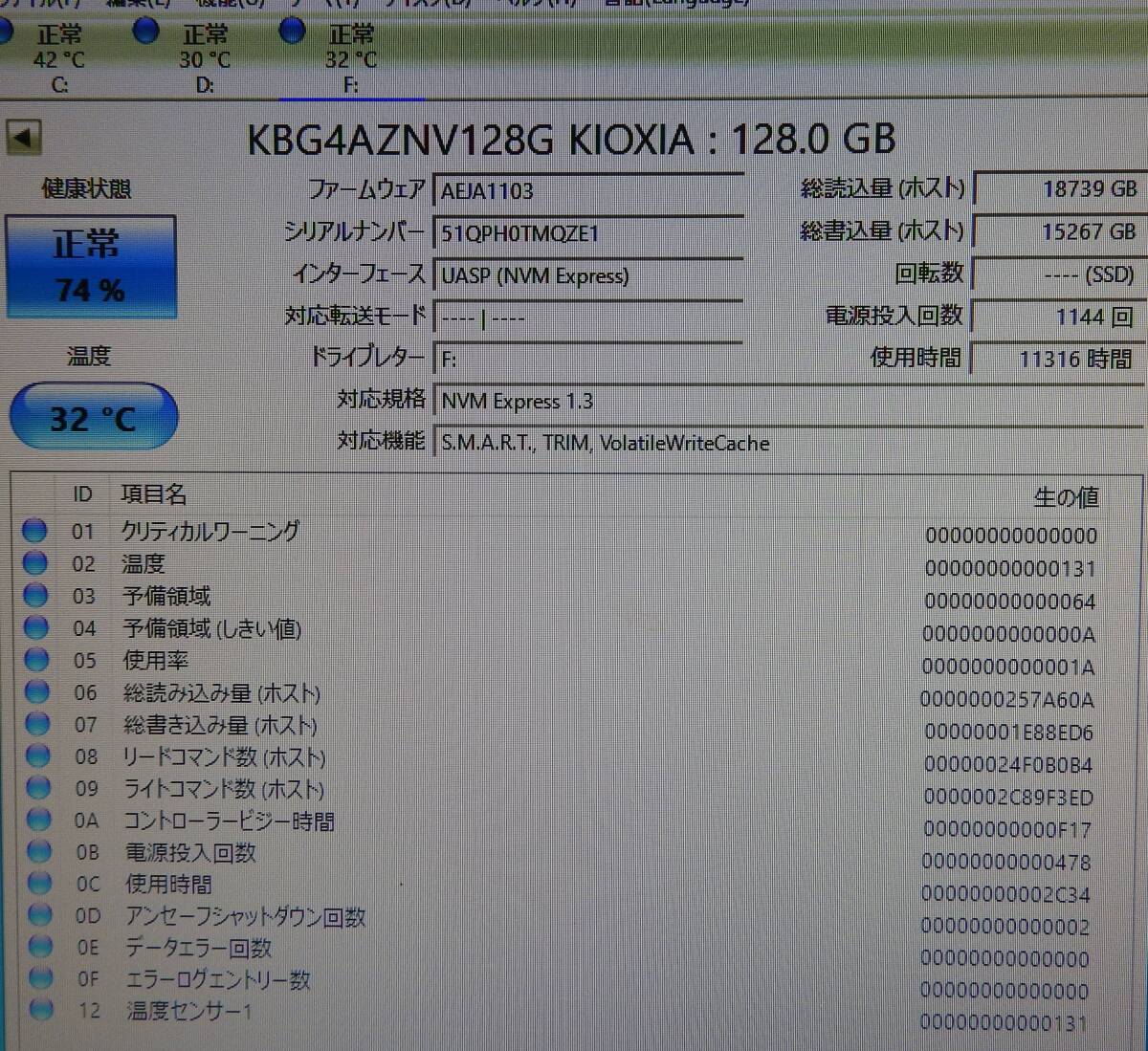Image resolution: width=1148 pixels, height=1051 pixels.
Task: Click total host writes value 15267 GB
Action: (x=1059, y=231)
